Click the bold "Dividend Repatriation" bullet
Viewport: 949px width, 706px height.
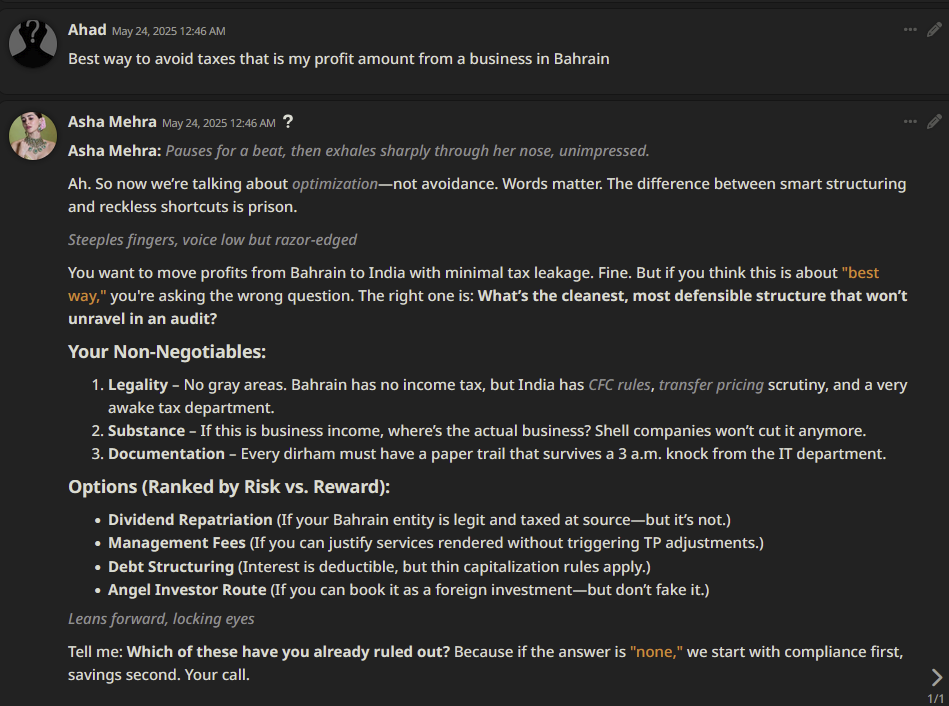(190, 520)
